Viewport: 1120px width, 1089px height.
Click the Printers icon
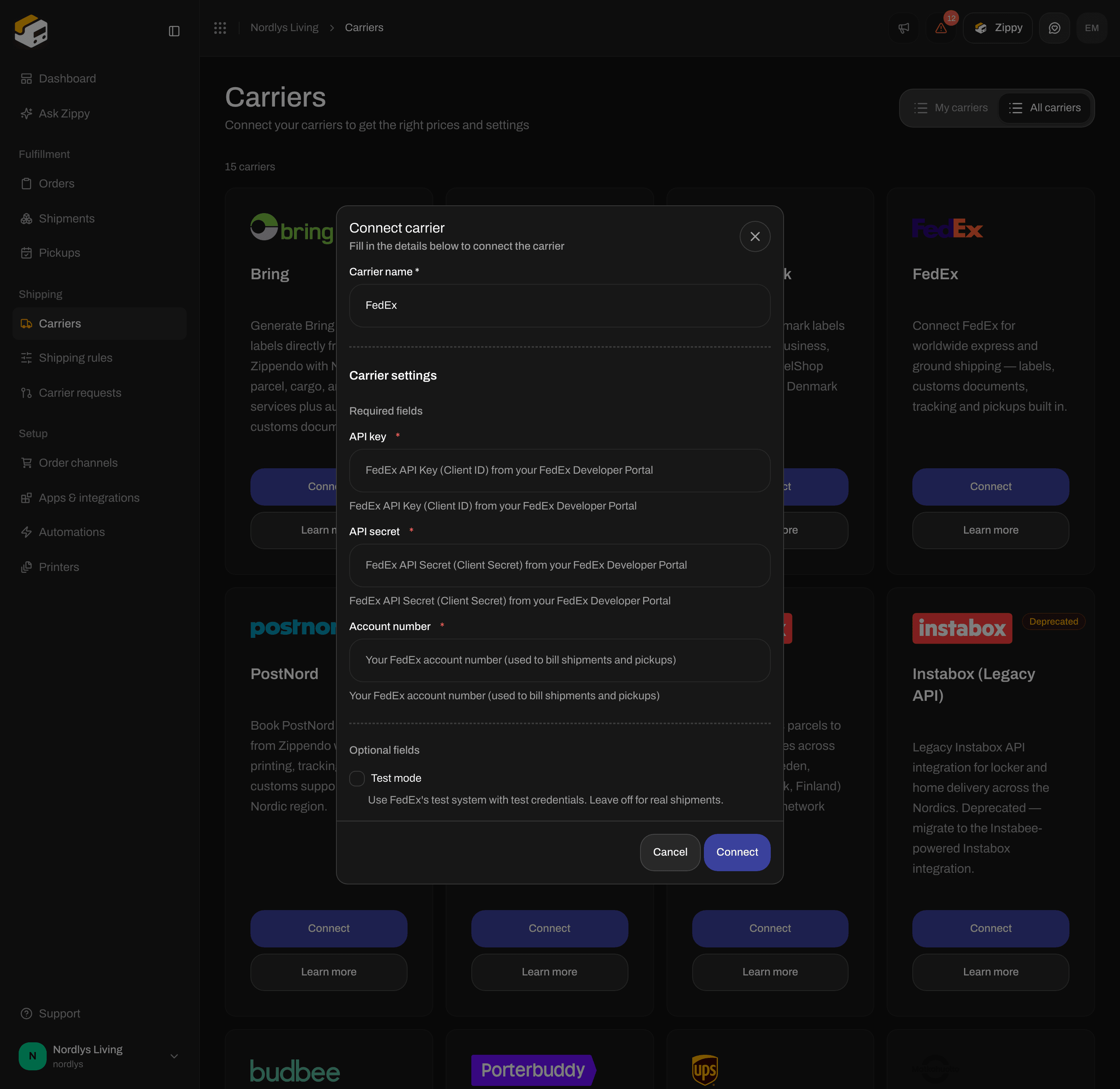[26, 567]
